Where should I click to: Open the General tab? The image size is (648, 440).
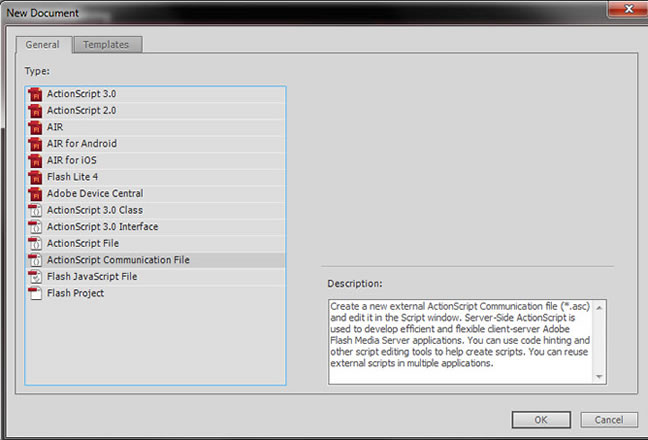coord(43,45)
